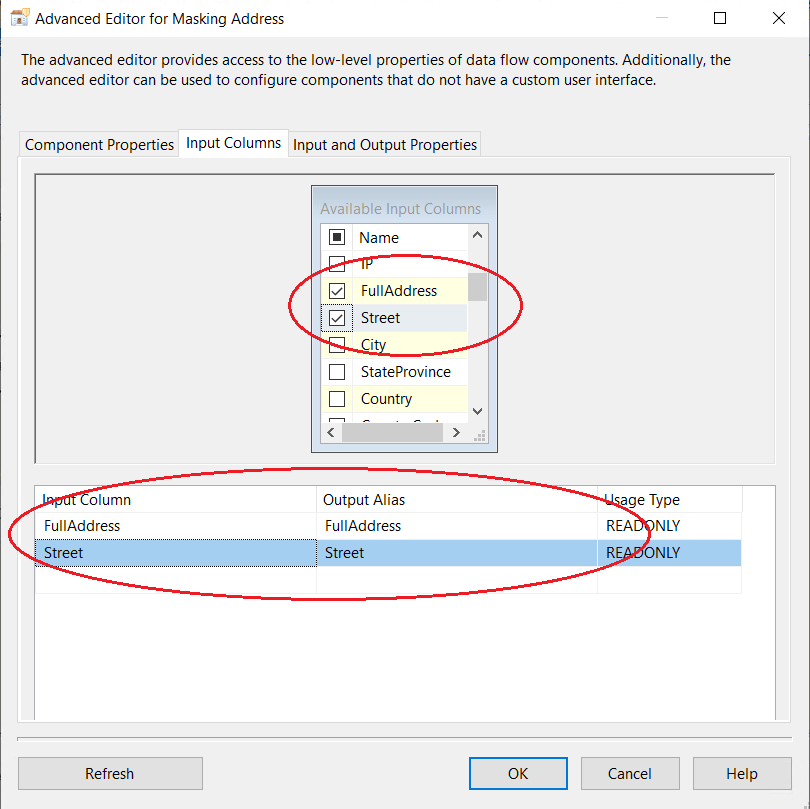Open Usage Type dropdown for FullAddress row
The width and height of the screenshot is (810, 809).
668,526
